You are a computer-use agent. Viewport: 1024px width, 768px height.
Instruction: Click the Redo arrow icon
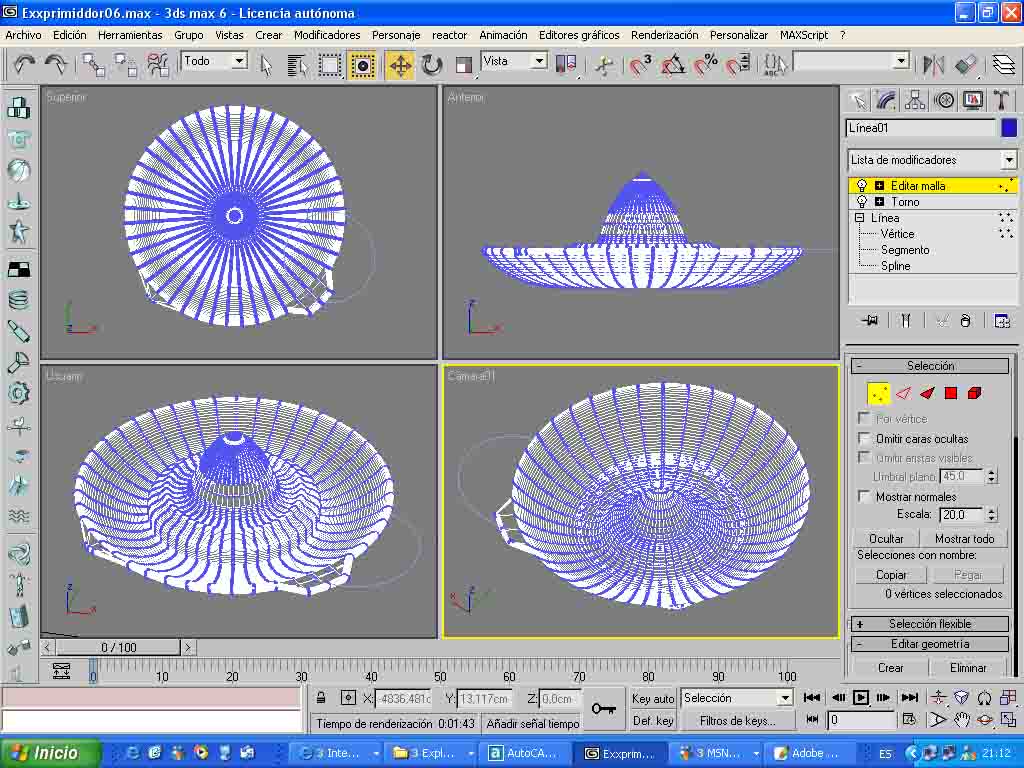tap(56, 64)
